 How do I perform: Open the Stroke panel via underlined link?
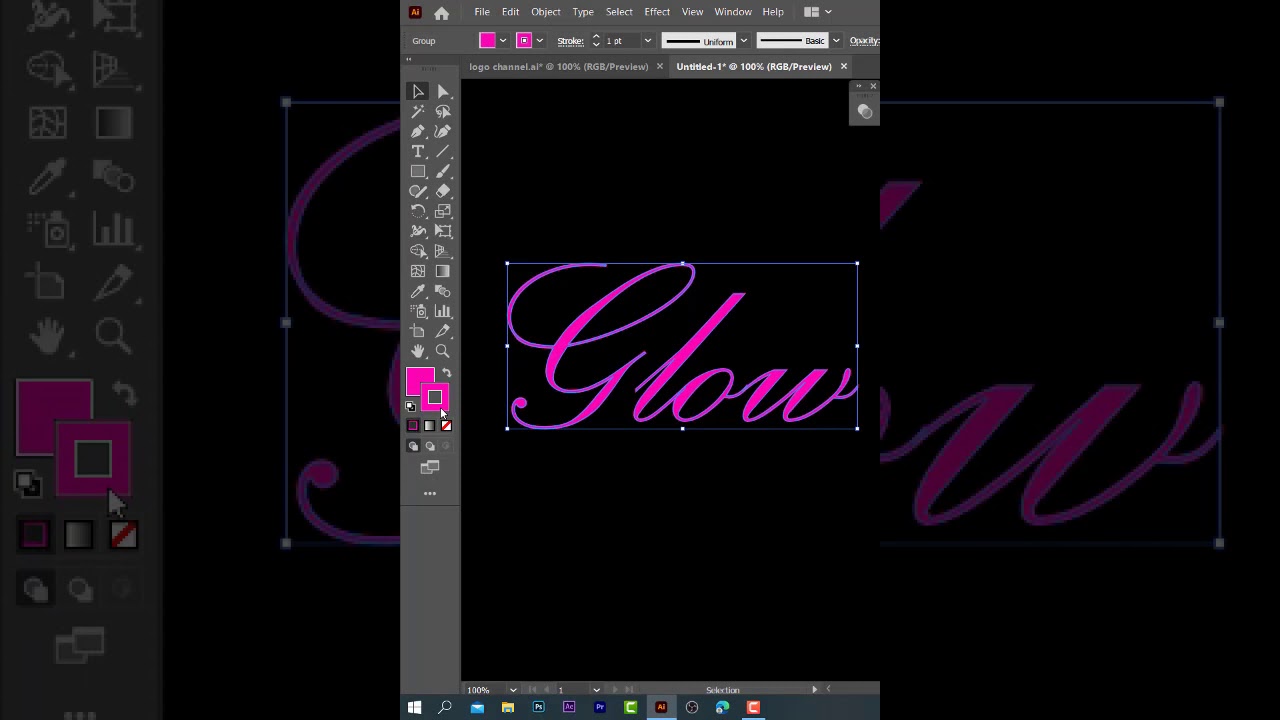point(570,40)
